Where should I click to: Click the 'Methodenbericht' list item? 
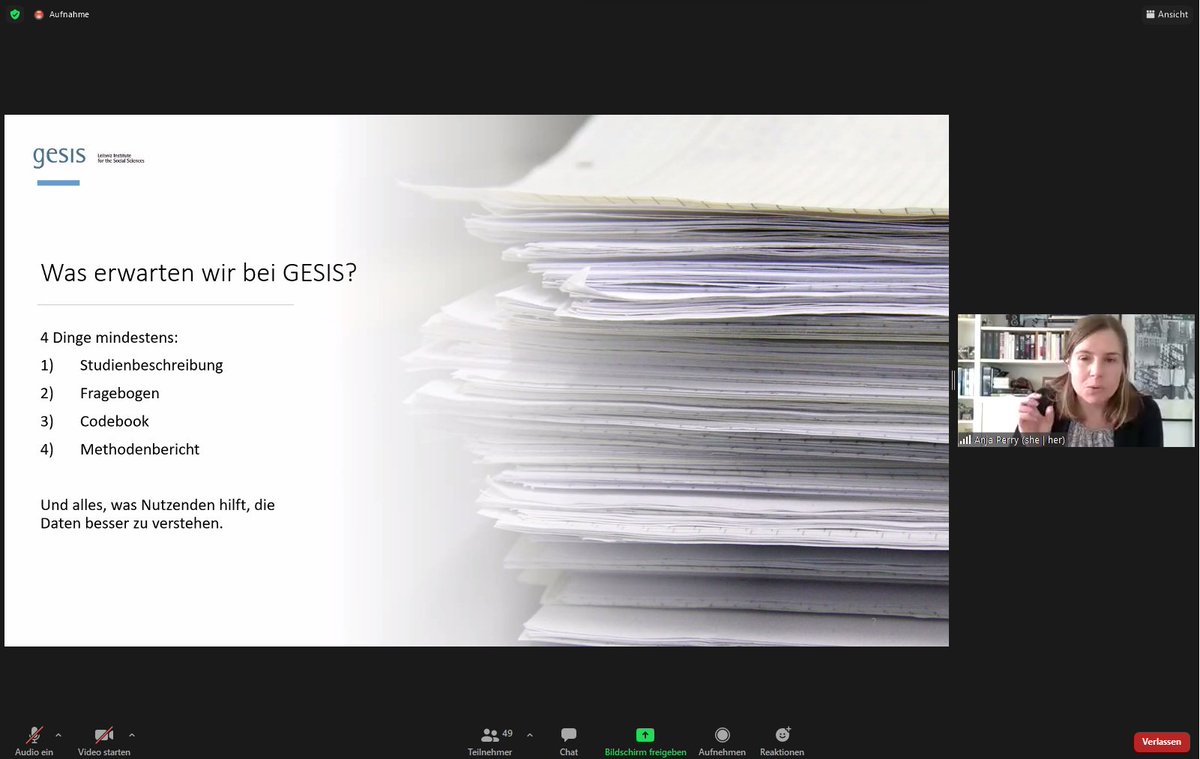point(140,449)
